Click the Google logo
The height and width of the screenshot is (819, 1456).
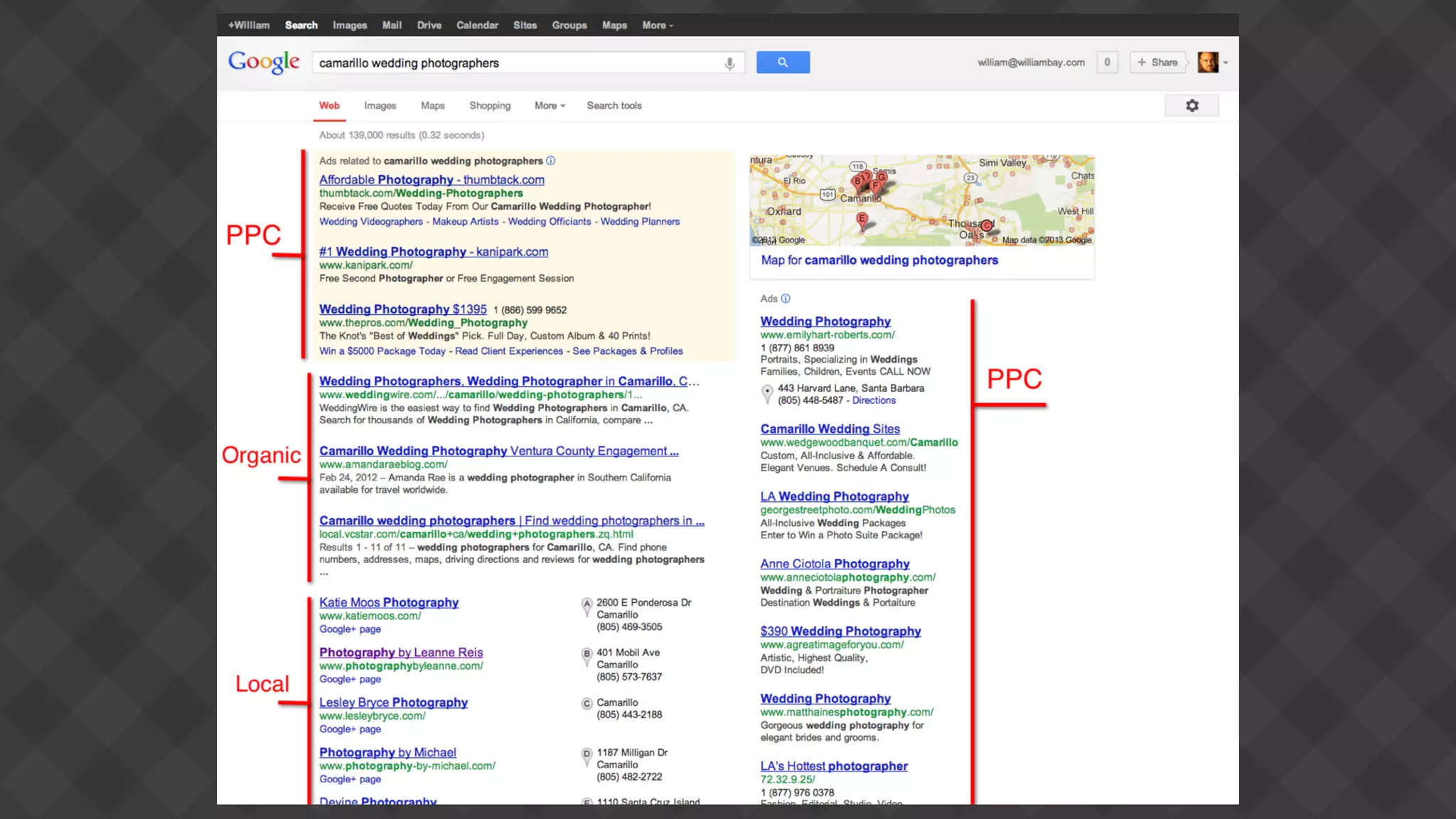264,63
